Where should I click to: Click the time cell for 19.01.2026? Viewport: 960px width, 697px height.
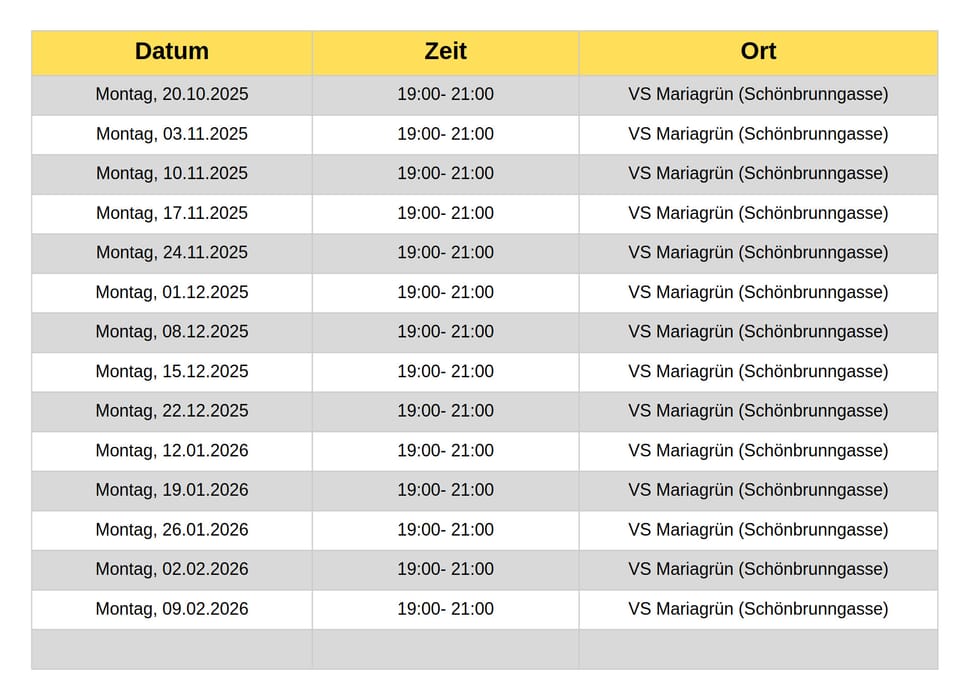(445, 490)
